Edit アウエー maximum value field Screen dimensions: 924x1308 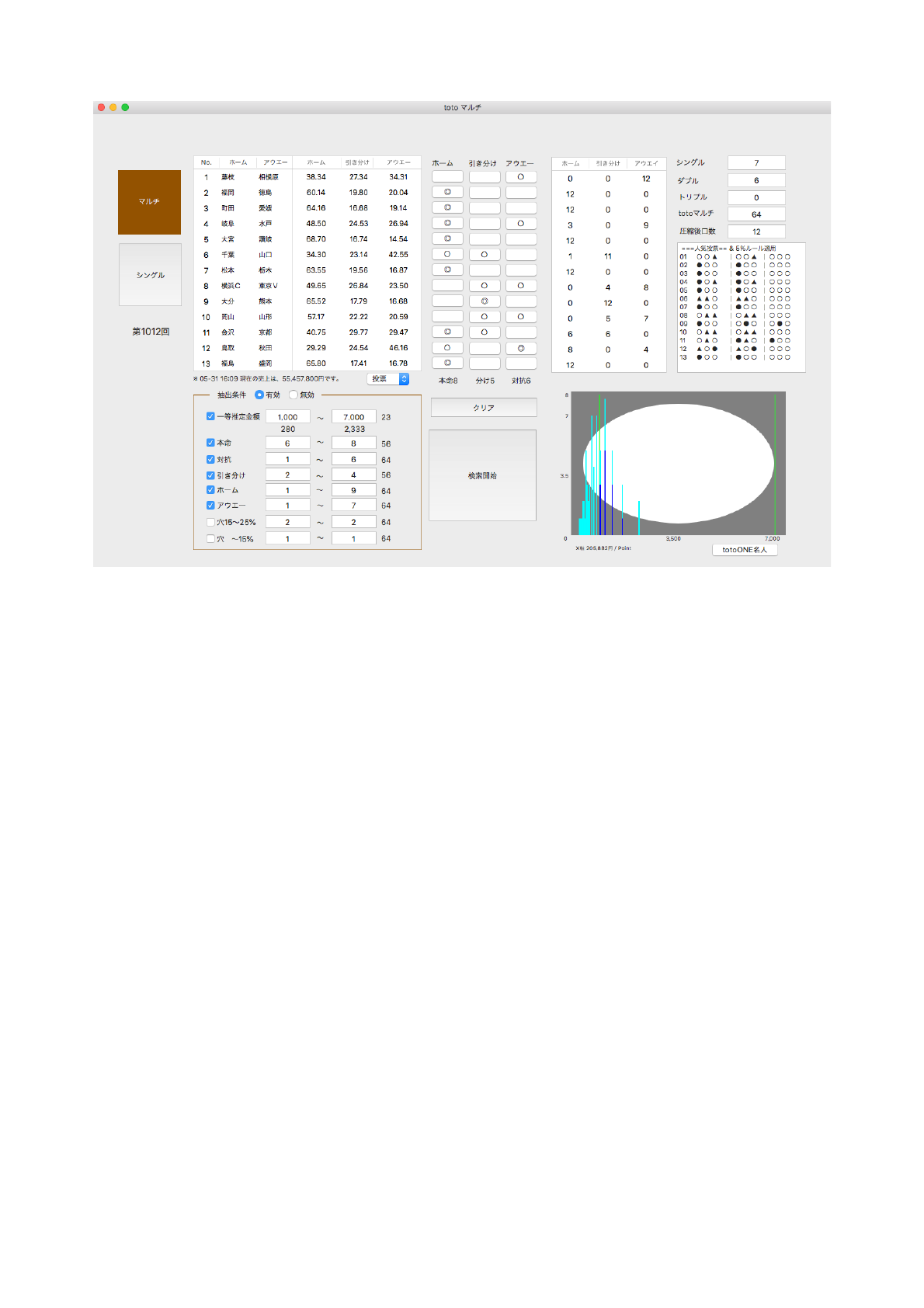[354, 506]
